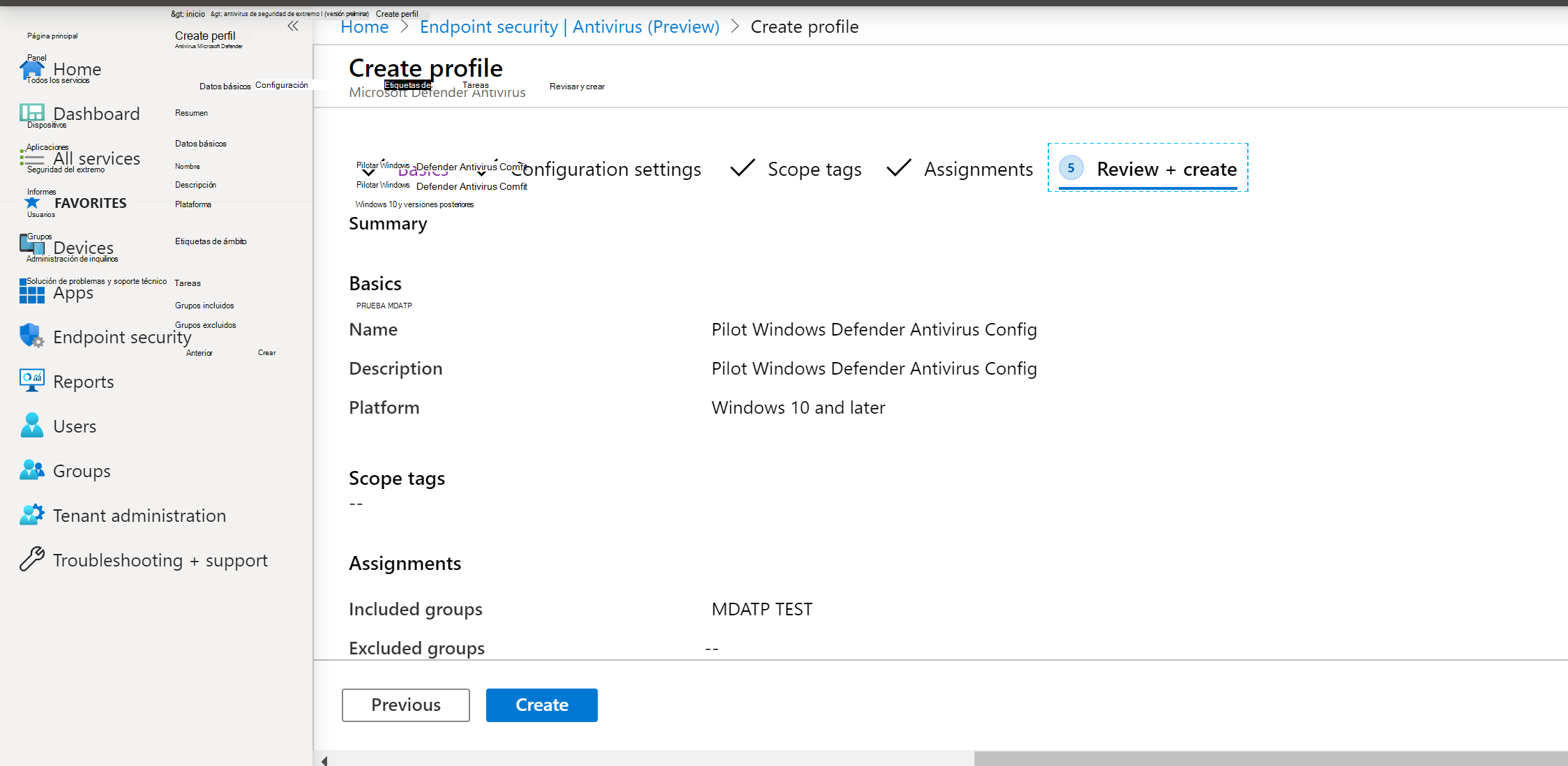Click the MDATP TEST included group link
The height and width of the screenshot is (766, 1568).
(761, 609)
